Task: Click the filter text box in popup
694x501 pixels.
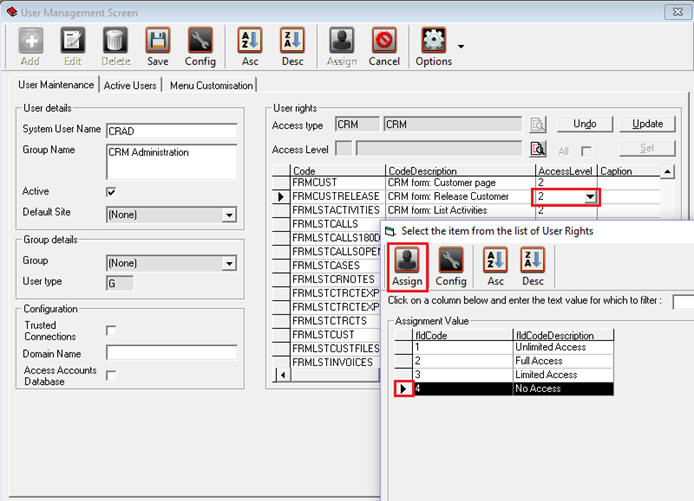Action: click(683, 302)
